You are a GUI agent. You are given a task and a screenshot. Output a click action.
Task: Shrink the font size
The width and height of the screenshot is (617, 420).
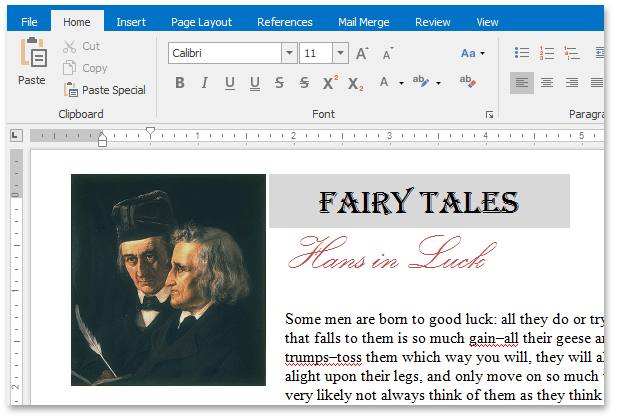pyautogui.click(x=388, y=53)
